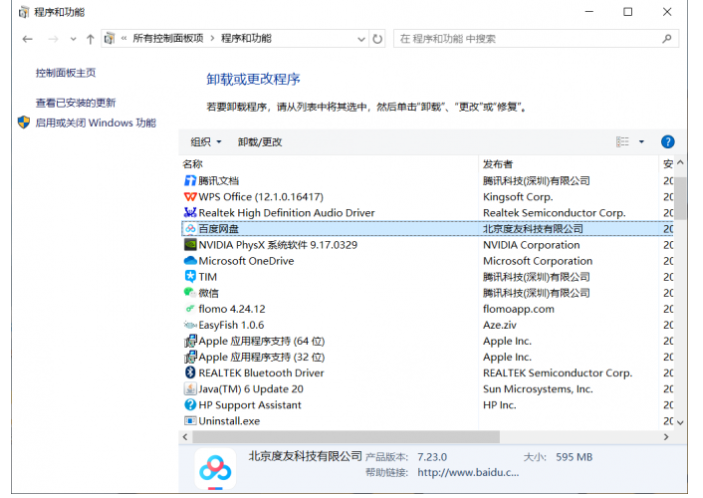Image resolution: width=703 pixels, height=498 pixels.
Task: Open 启用或关闭 Windows 功能 link
Action: click(95, 123)
